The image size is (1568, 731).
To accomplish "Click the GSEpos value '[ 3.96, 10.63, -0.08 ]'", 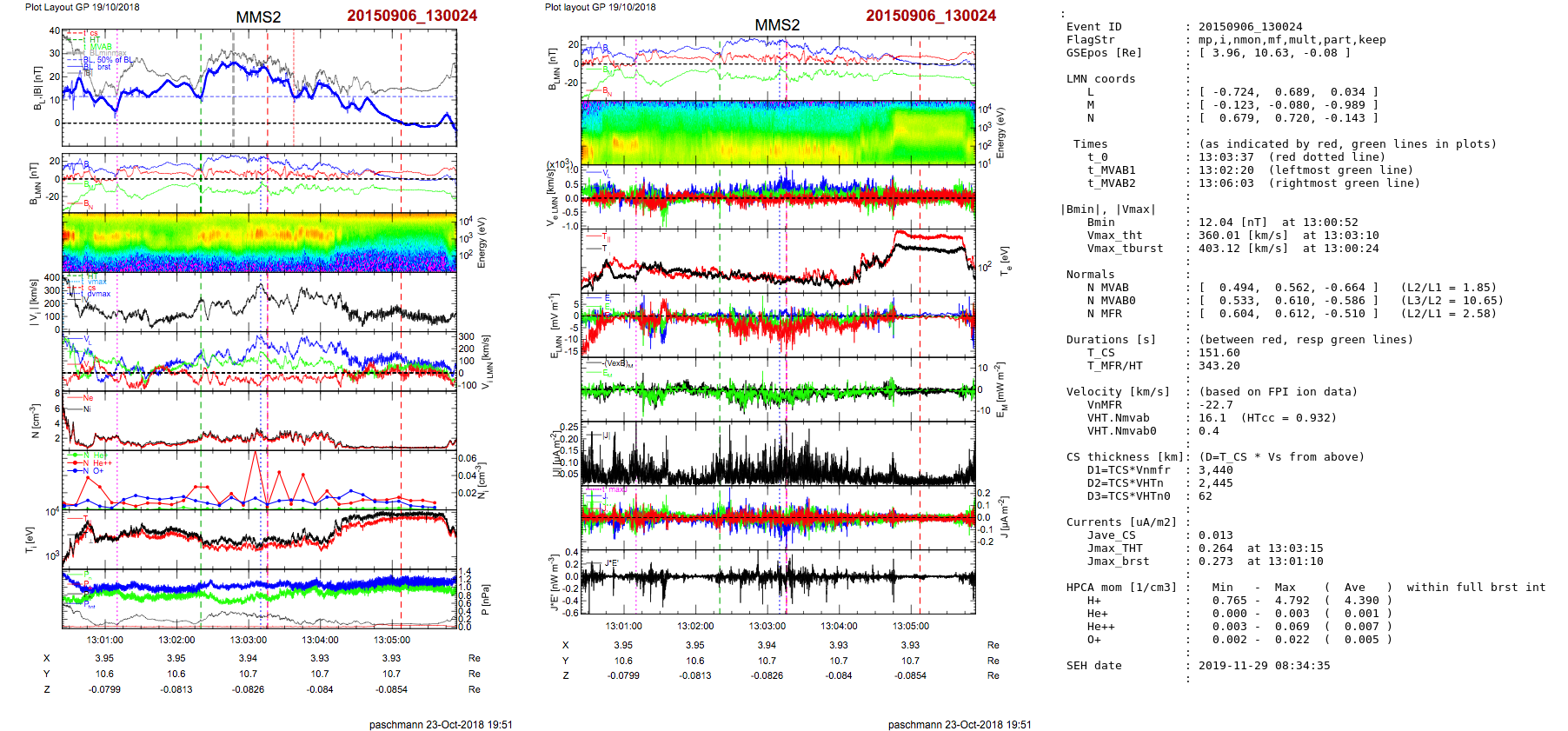I will (1274, 53).
